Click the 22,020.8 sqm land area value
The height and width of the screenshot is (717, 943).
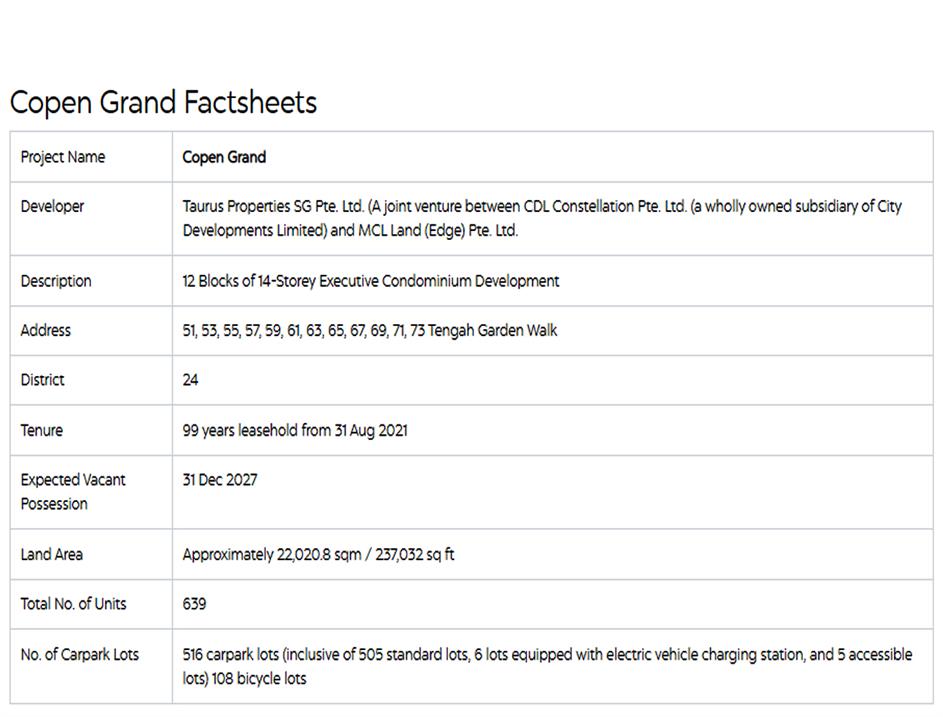coord(318,554)
